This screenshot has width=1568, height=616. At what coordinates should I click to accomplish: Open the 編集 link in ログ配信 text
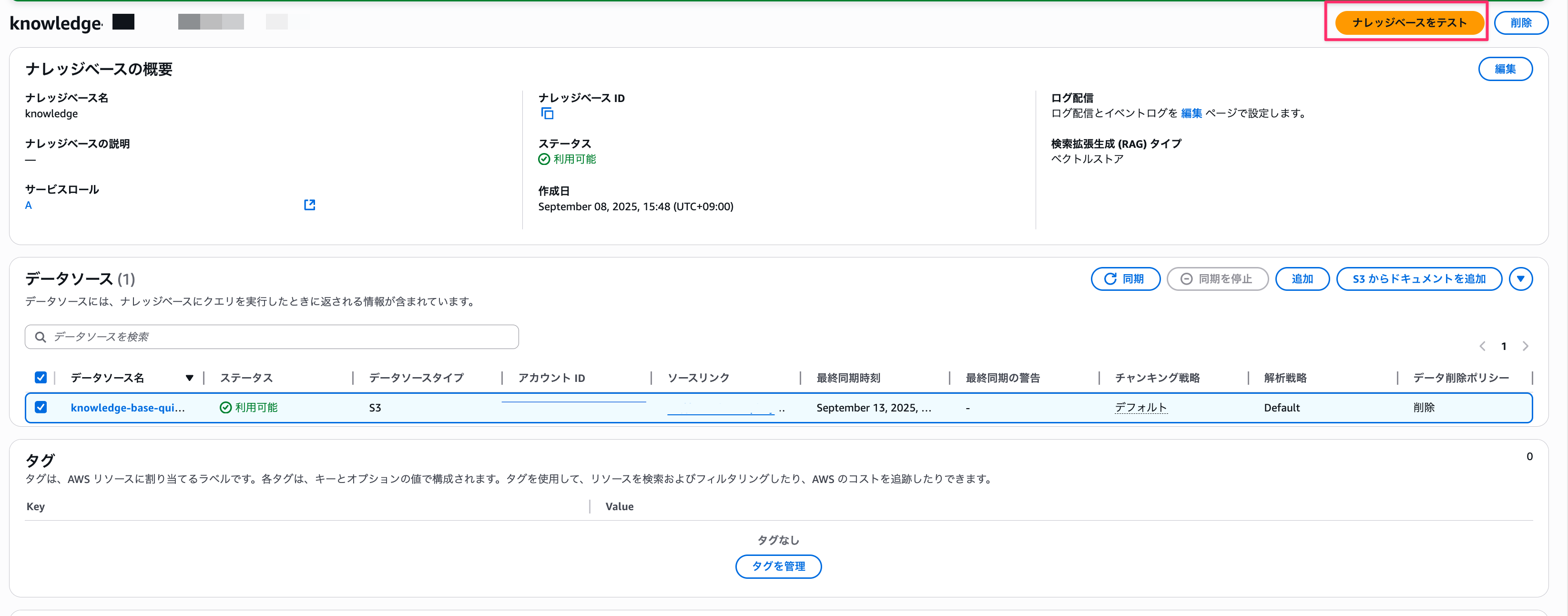coord(1191,113)
